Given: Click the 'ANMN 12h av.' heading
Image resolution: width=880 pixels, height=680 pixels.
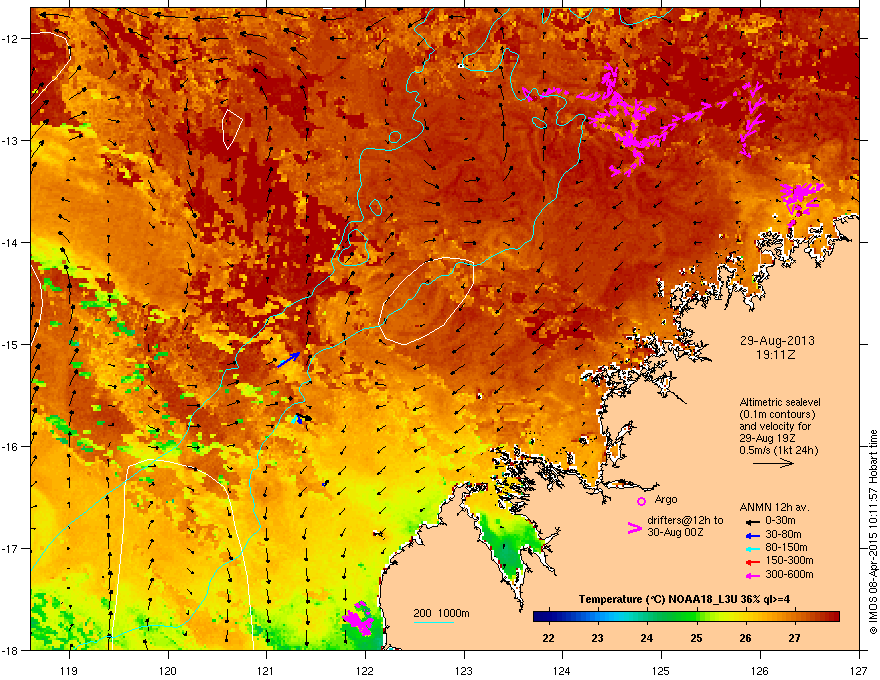Looking at the screenshot, I should (x=774, y=507).
